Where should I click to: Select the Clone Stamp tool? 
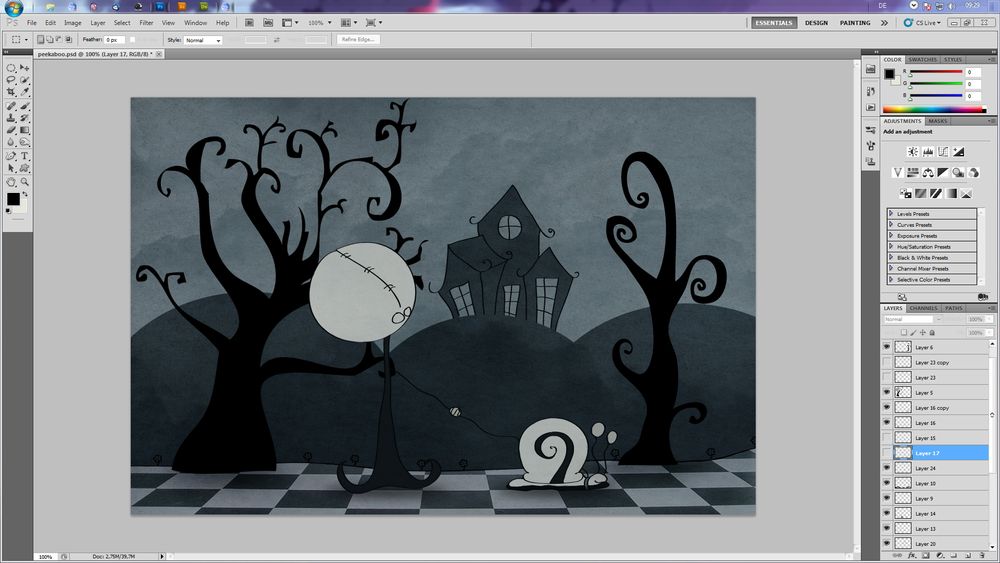[11, 118]
